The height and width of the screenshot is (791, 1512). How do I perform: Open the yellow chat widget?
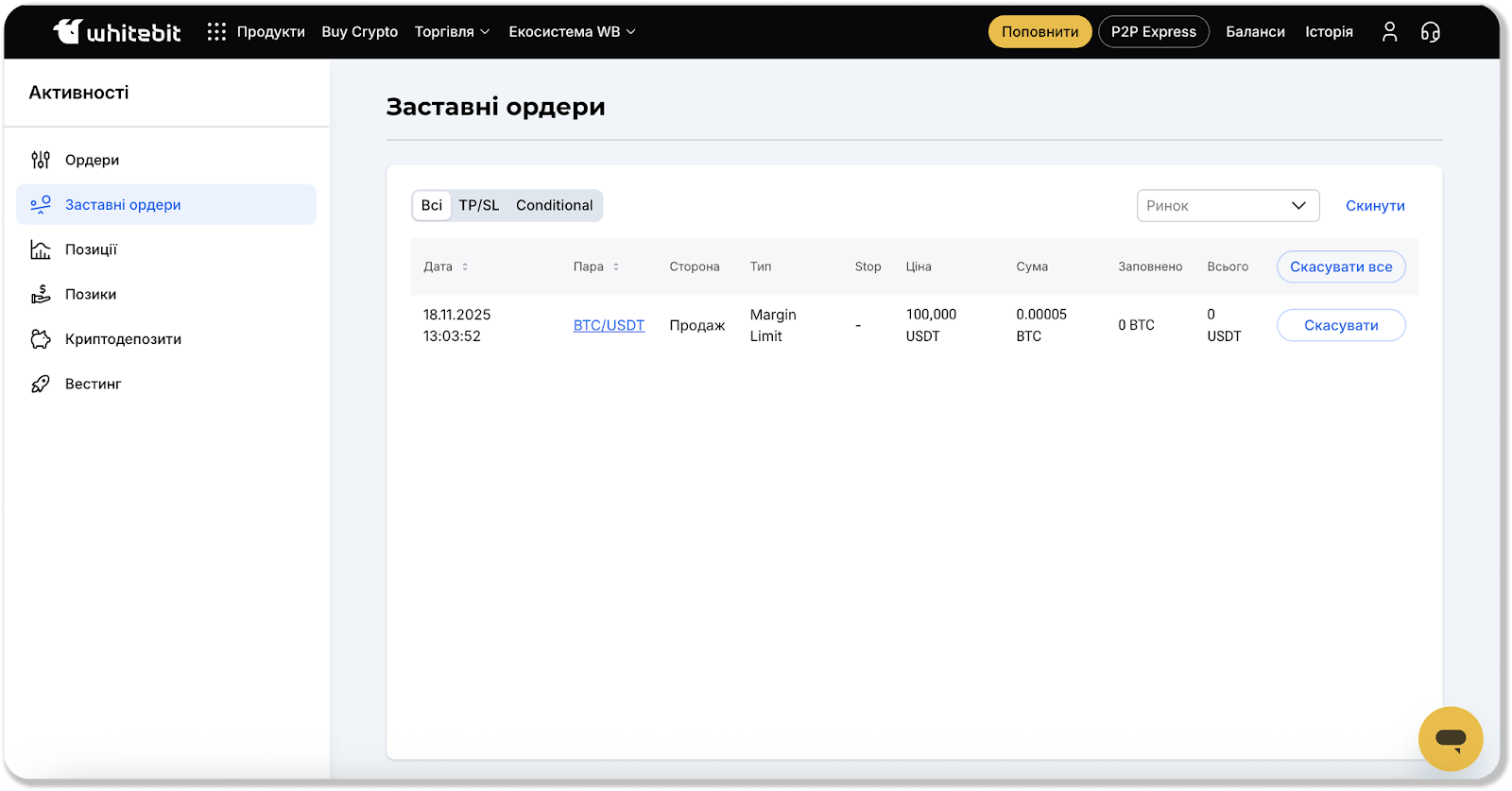(1450, 738)
